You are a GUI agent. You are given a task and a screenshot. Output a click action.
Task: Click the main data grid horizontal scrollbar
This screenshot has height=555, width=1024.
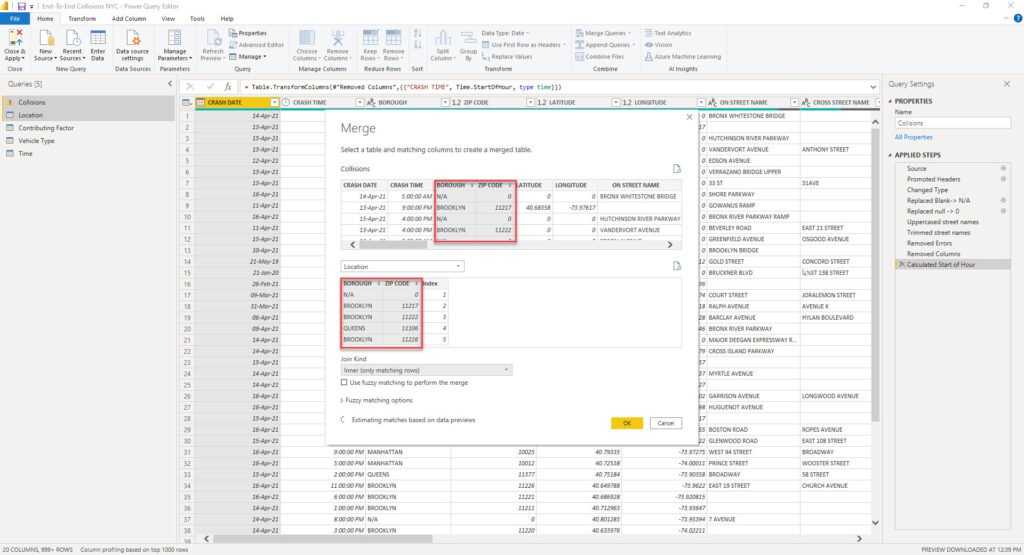tap(323, 539)
